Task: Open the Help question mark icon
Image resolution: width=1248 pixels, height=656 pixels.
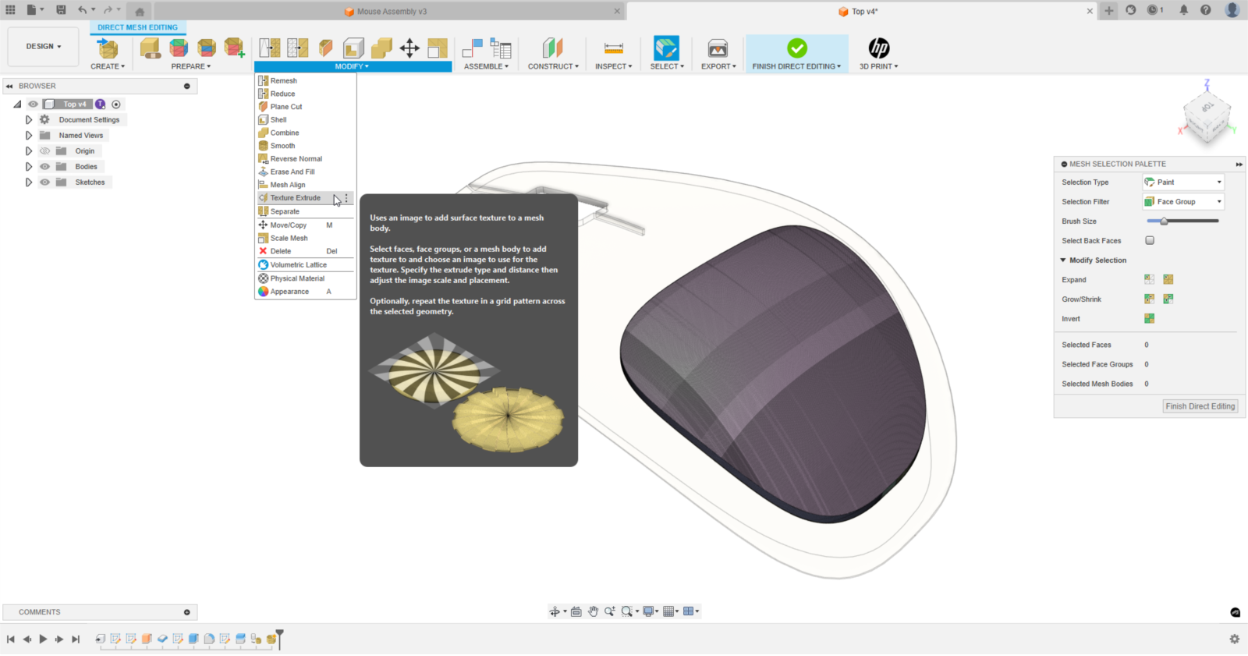Action: 1206,10
